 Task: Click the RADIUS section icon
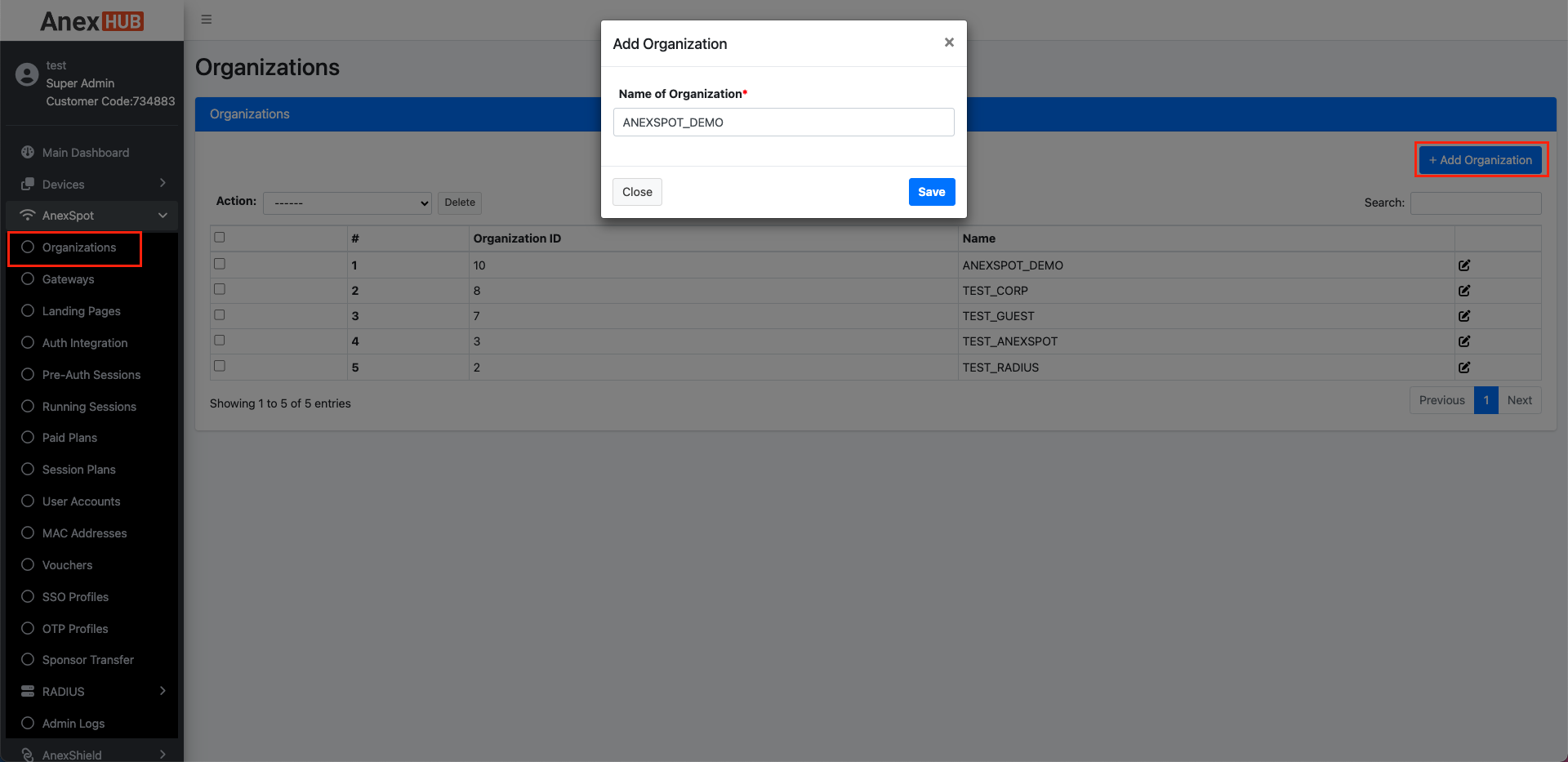27,690
